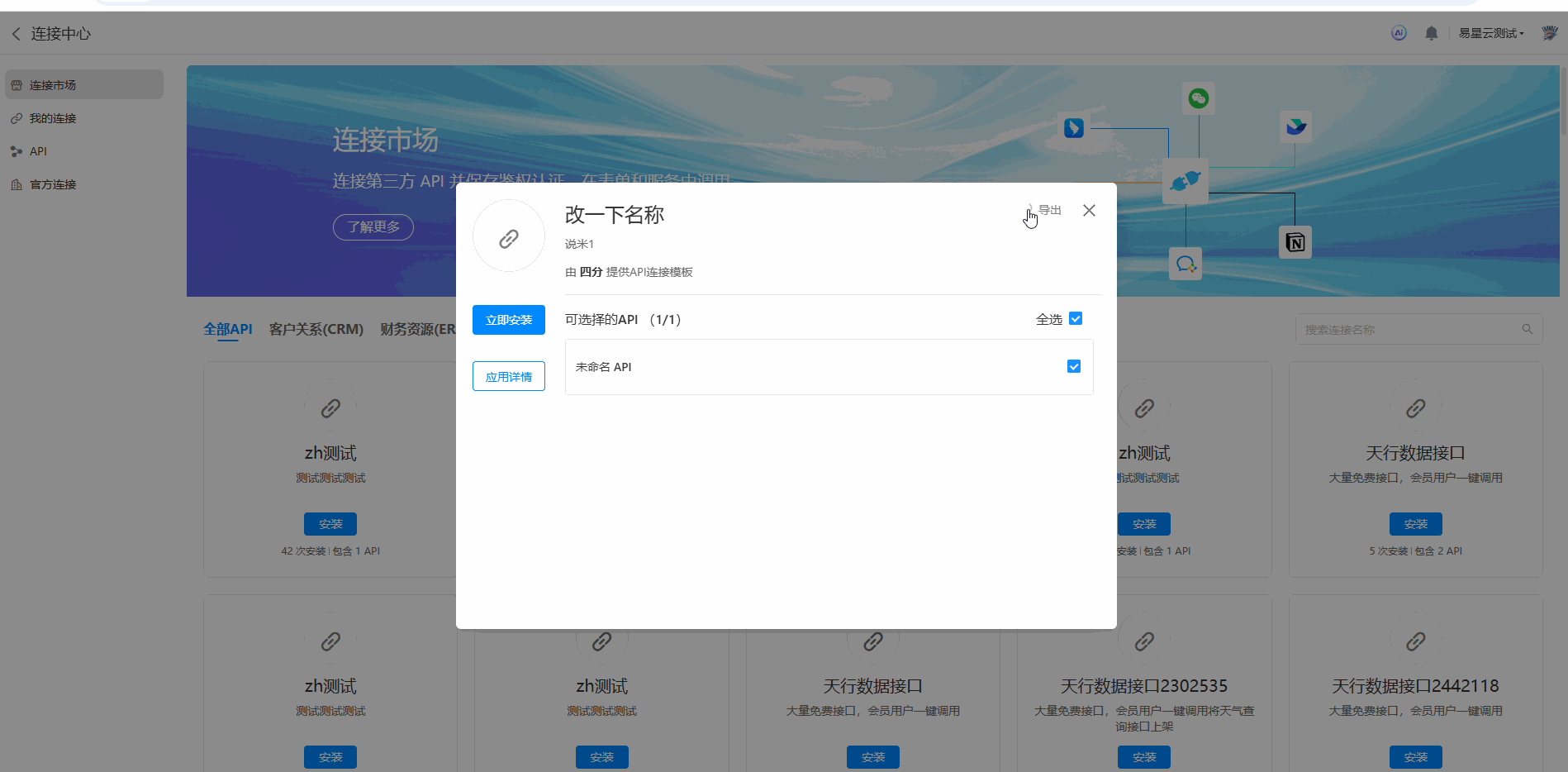Screen dimensions: 1568x772
Task: Select the 全部API tab
Action: pos(227,329)
